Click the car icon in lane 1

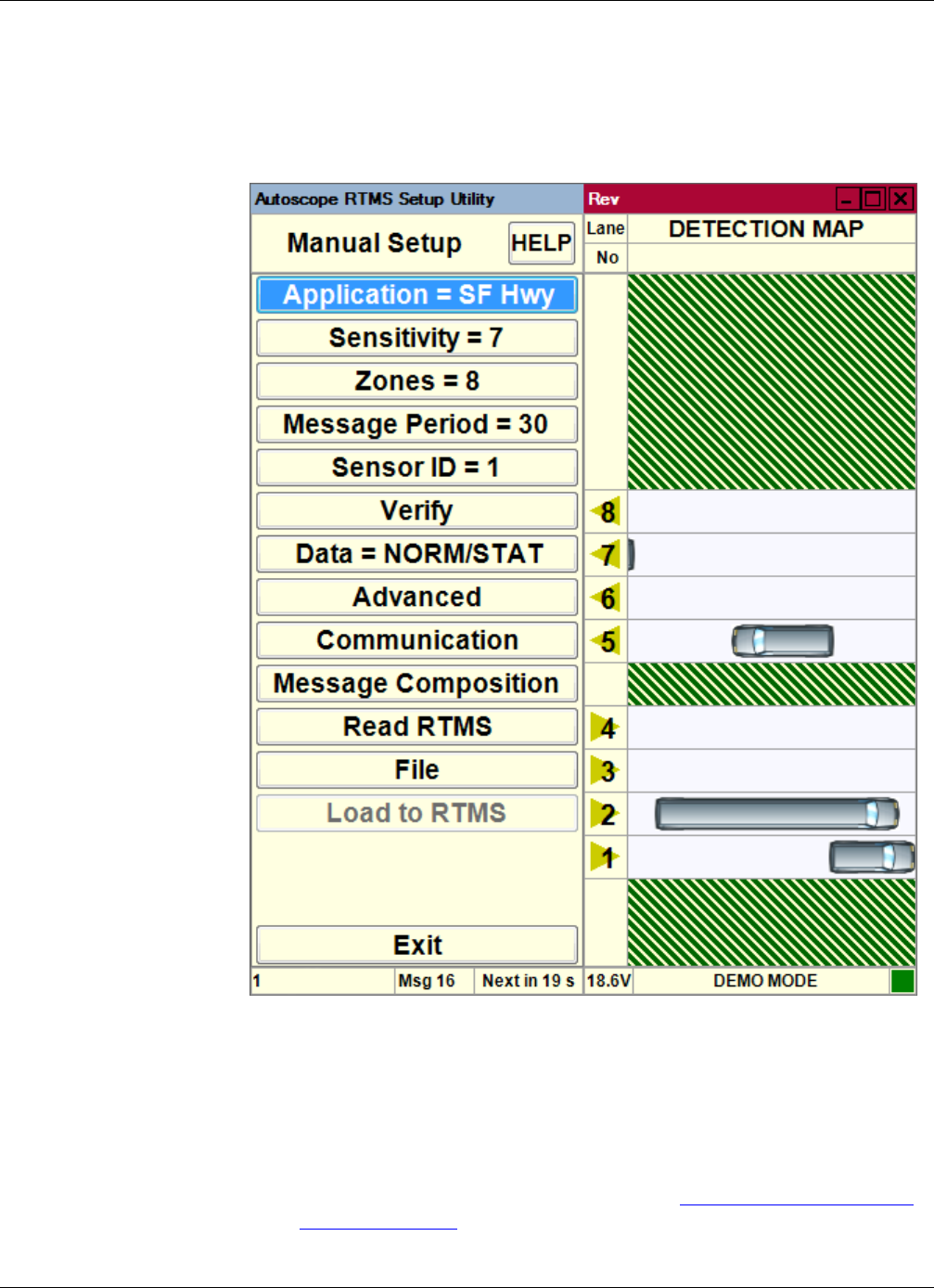pos(872,857)
